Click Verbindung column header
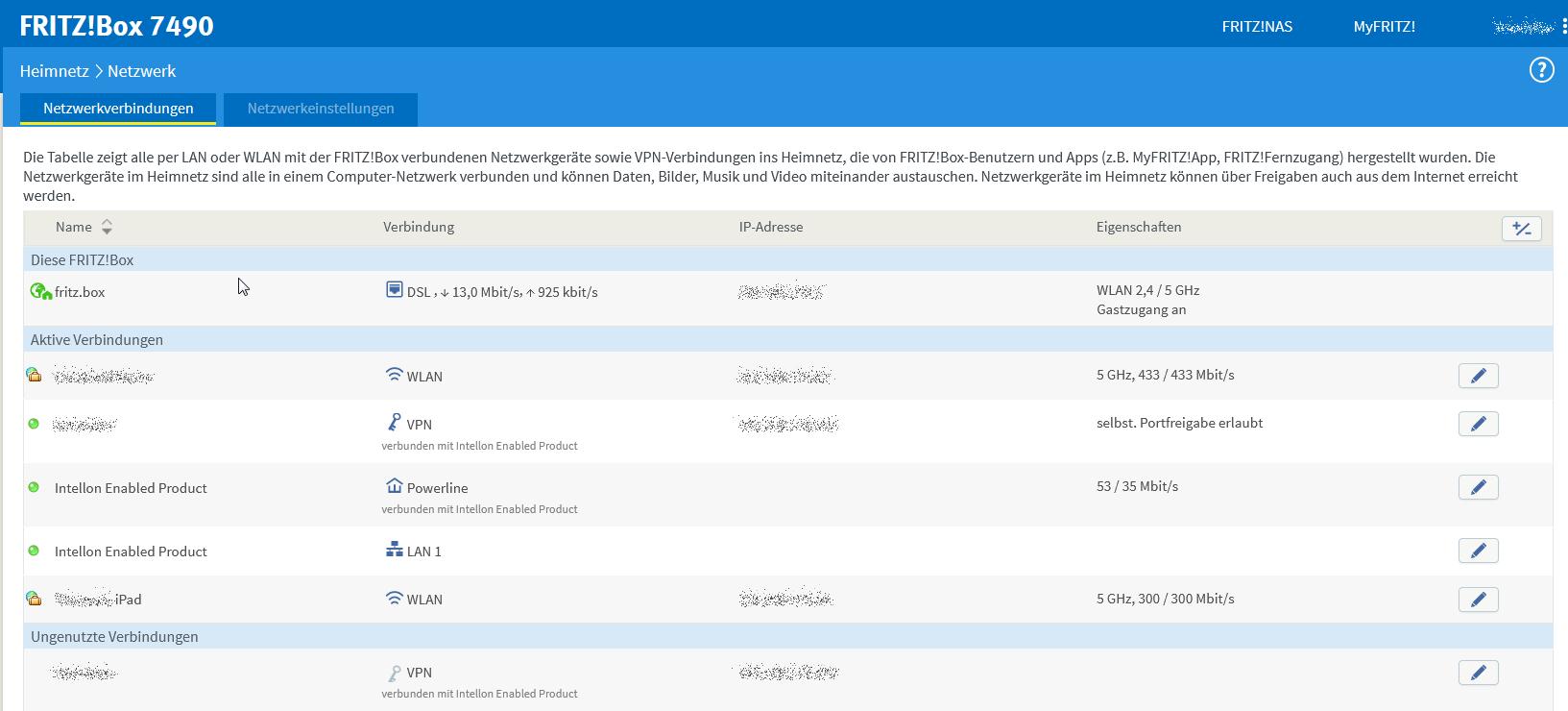Image resolution: width=1568 pixels, height=711 pixels. 419,227
